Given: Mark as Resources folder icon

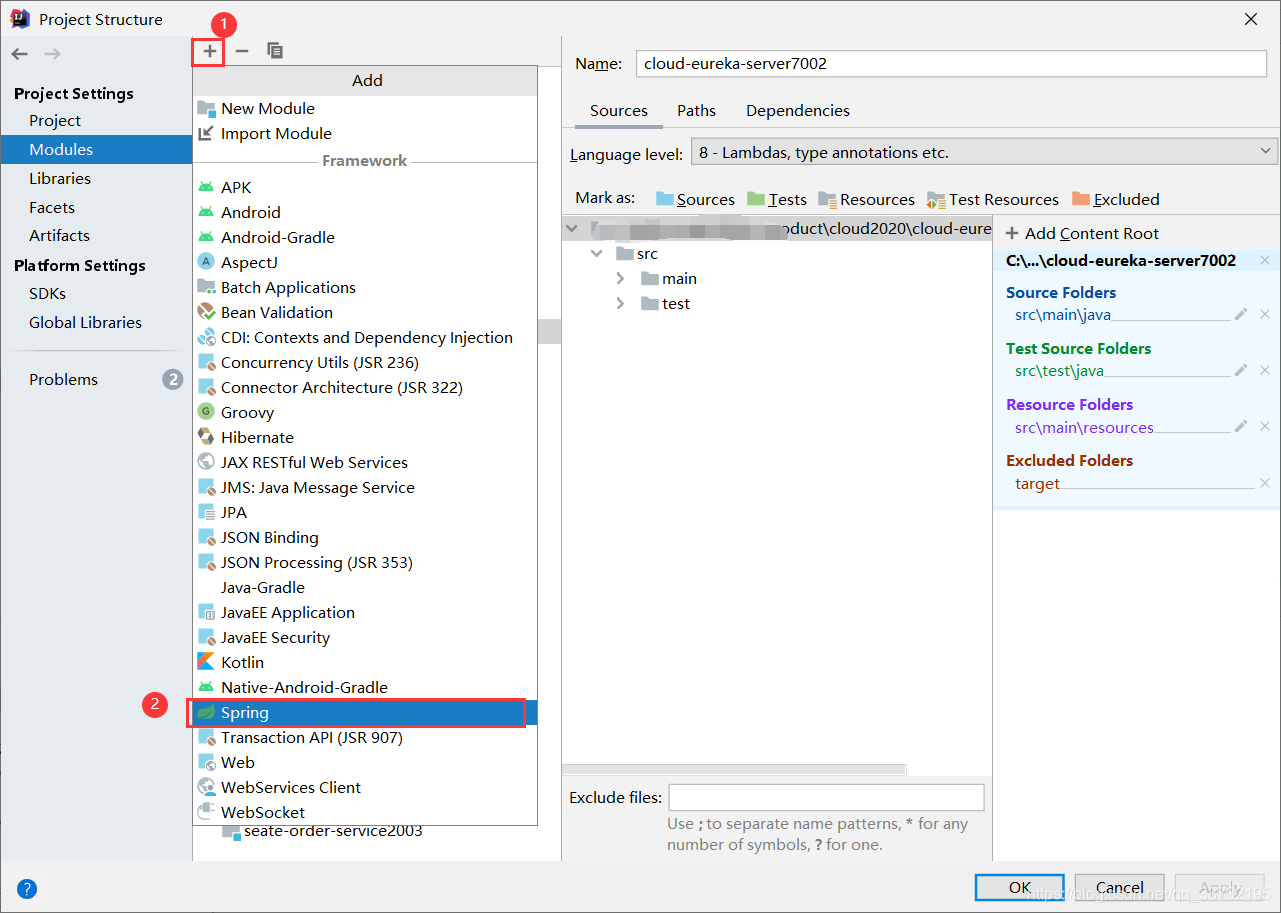Looking at the screenshot, I should tap(827, 199).
